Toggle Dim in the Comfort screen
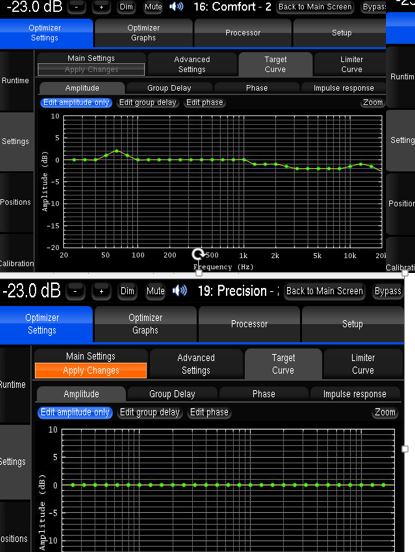415x552 pixels. tap(126, 7)
